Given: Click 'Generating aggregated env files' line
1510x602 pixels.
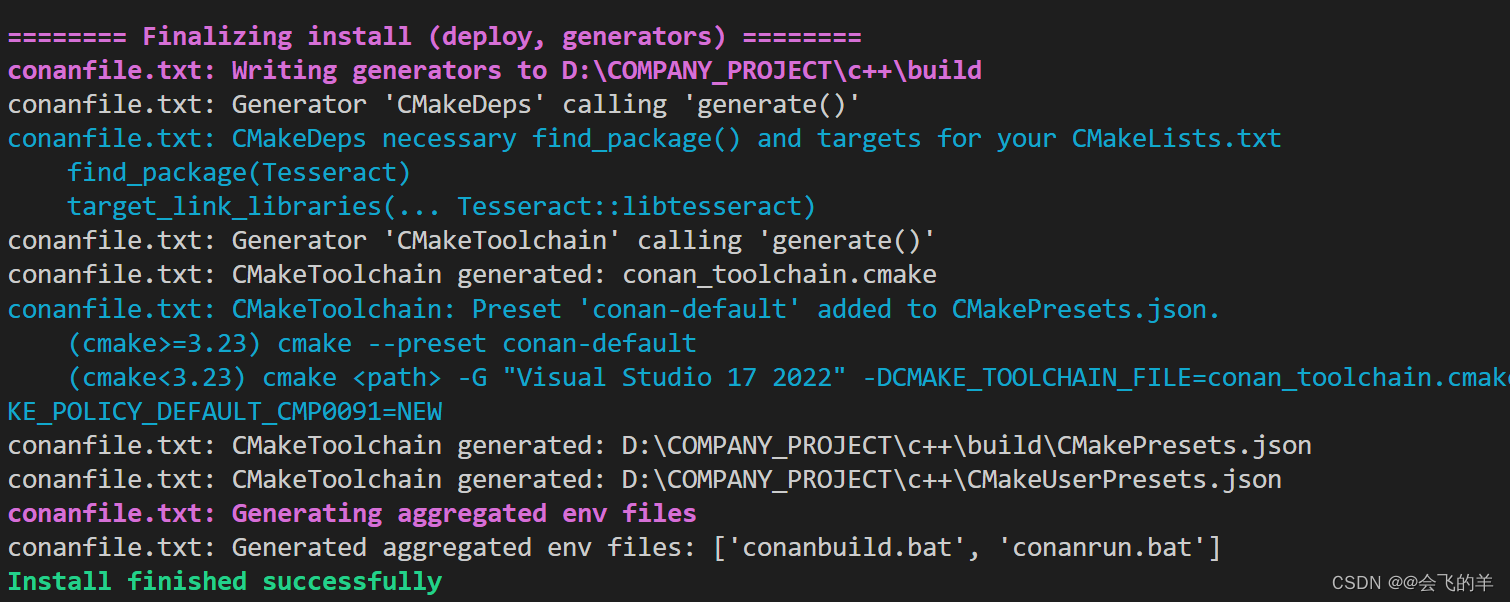Looking at the screenshot, I should coord(352,513).
